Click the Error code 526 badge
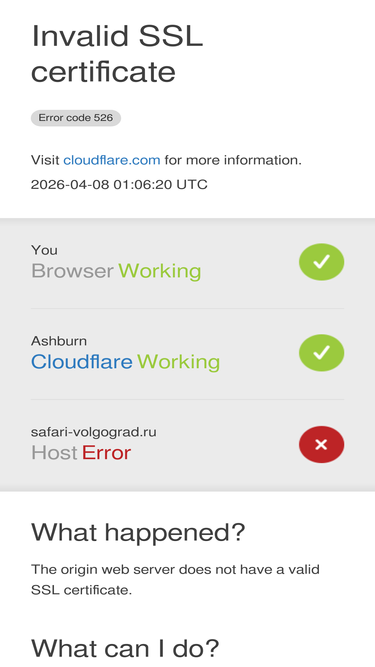This screenshot has height=667, width=375. click(76, 118)
